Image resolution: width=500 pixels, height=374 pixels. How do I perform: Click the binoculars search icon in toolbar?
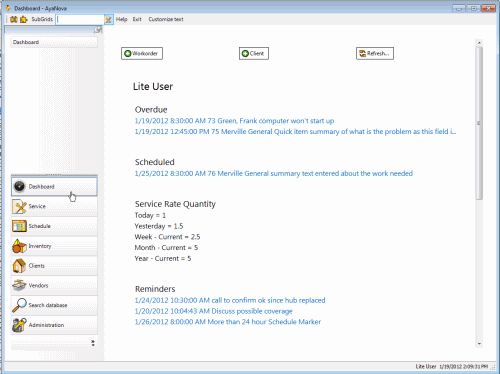(14, 19)
